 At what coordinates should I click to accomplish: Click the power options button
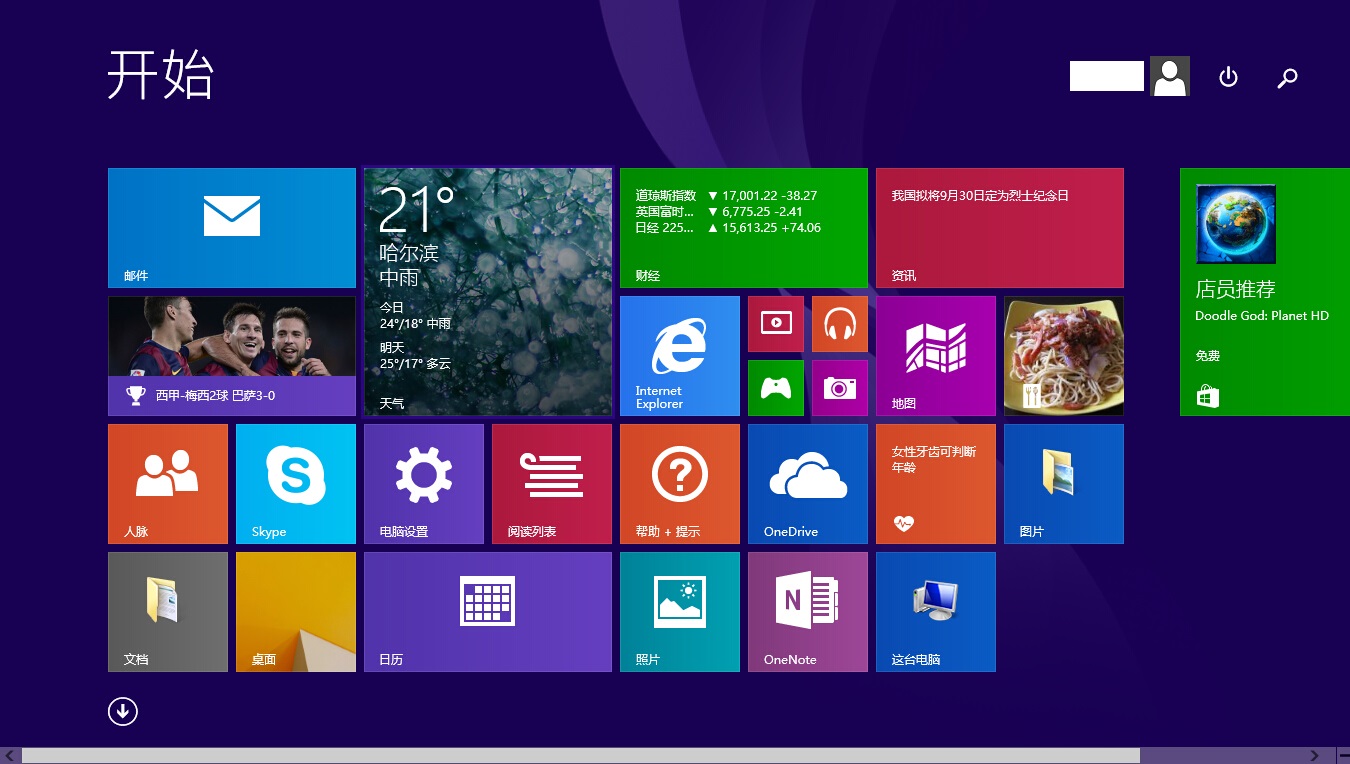pos(1229,77)
